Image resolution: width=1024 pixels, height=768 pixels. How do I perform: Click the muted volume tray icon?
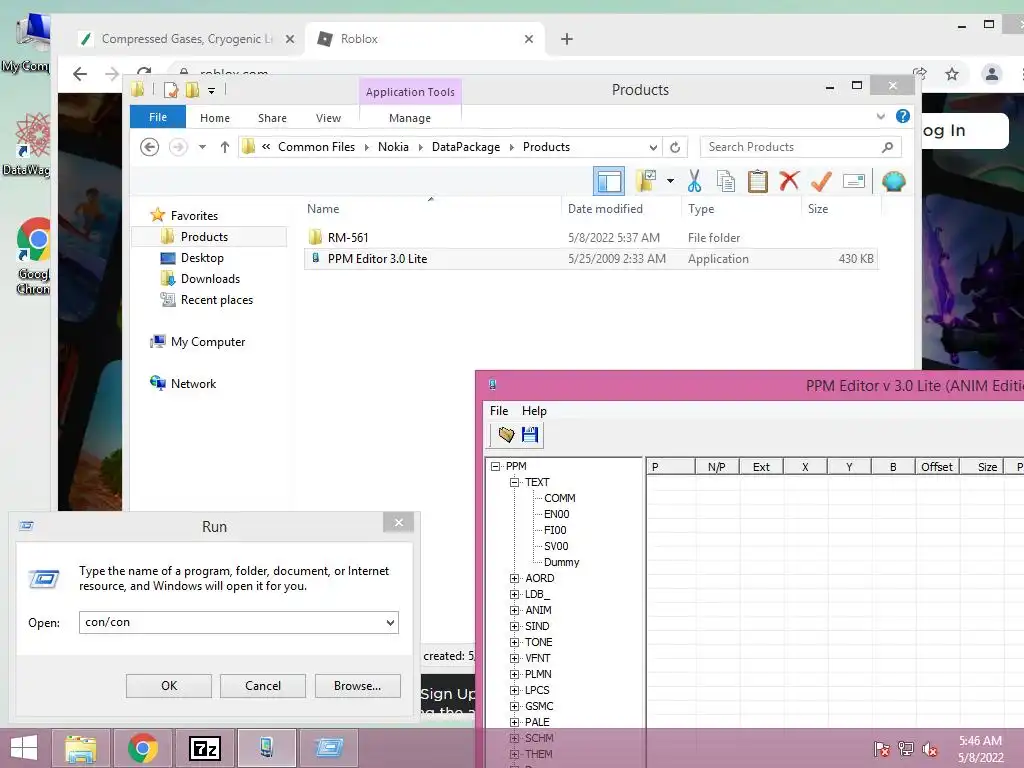[x=930, y=749]
